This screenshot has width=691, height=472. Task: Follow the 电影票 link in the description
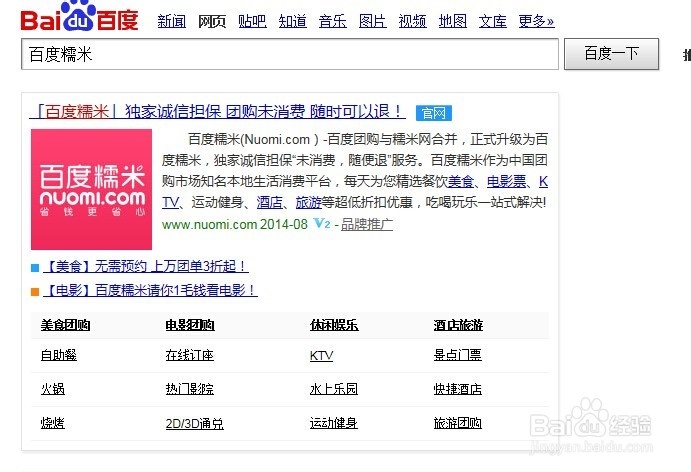(x=506, y=181)
